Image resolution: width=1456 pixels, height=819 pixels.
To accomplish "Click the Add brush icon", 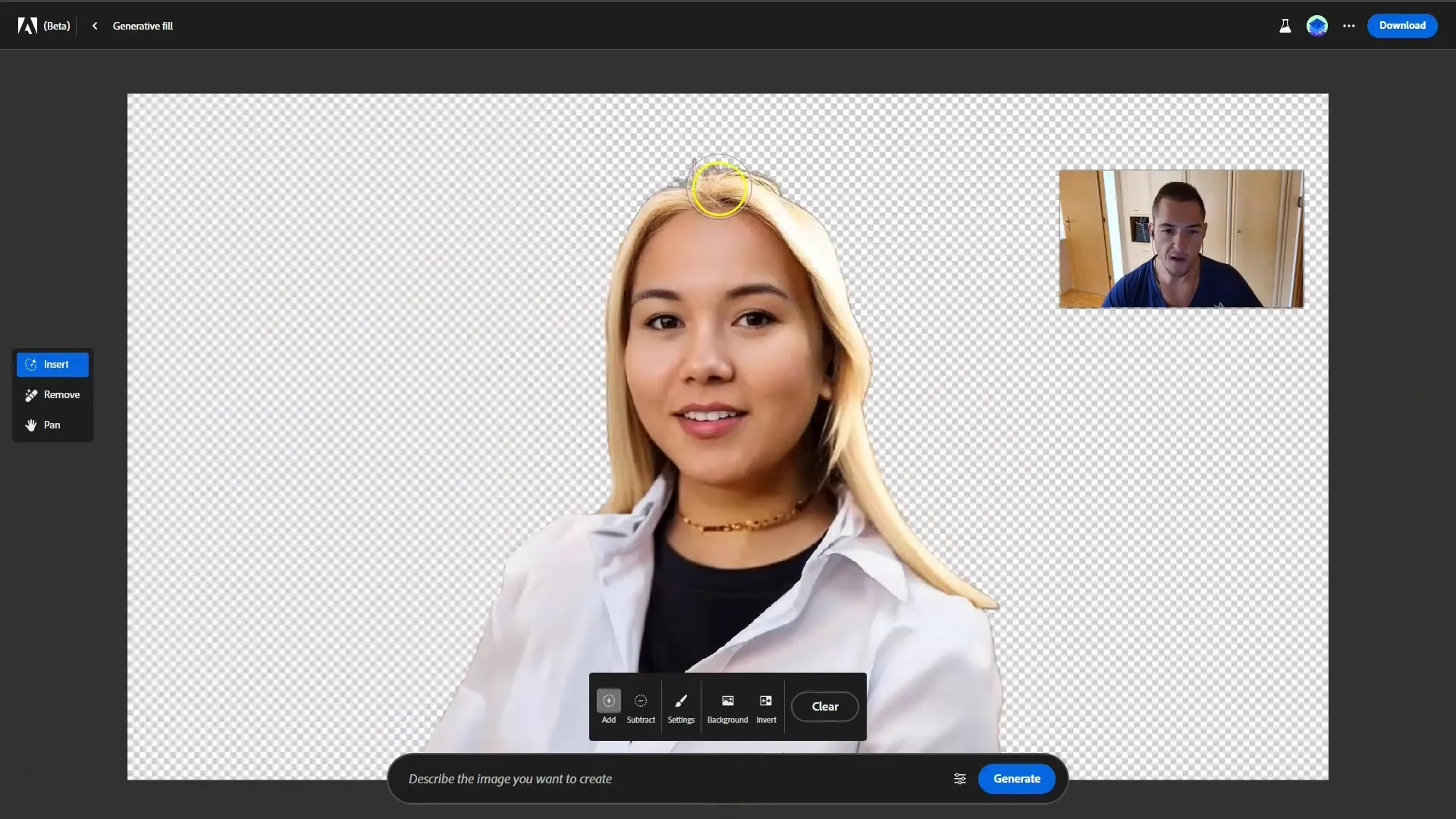I will point(608,700).
